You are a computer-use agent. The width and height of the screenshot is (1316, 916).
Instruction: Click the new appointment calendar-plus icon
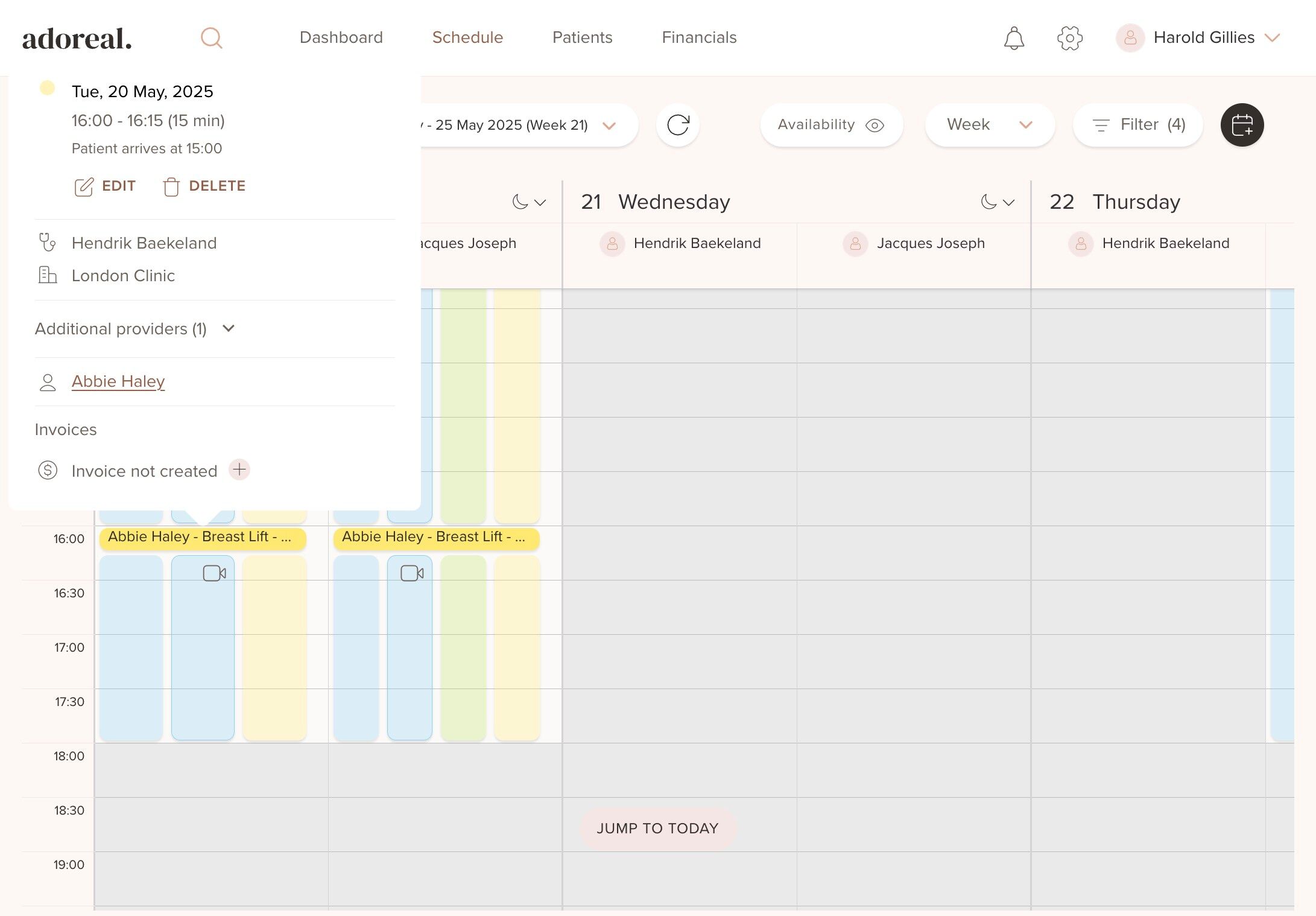pos(1242,125)
